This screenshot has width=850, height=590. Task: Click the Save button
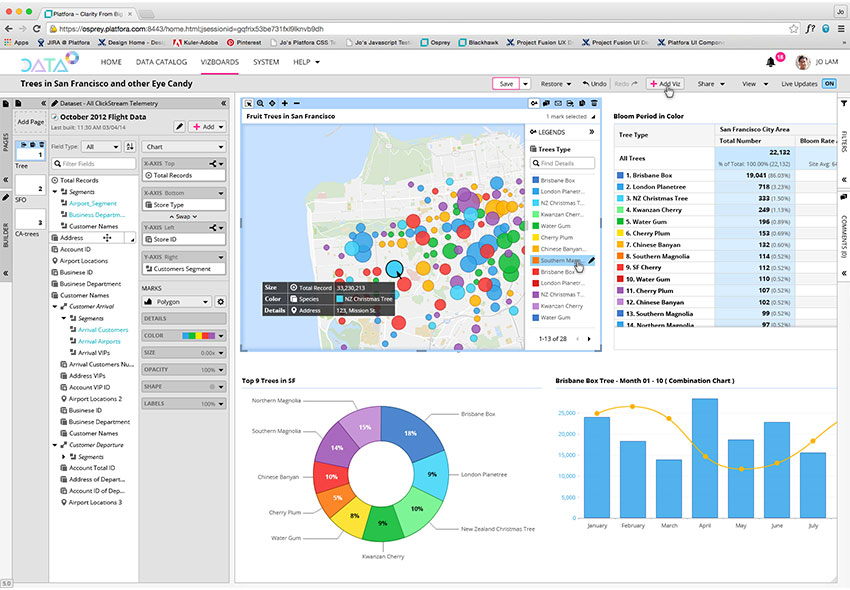pos(506,84)
